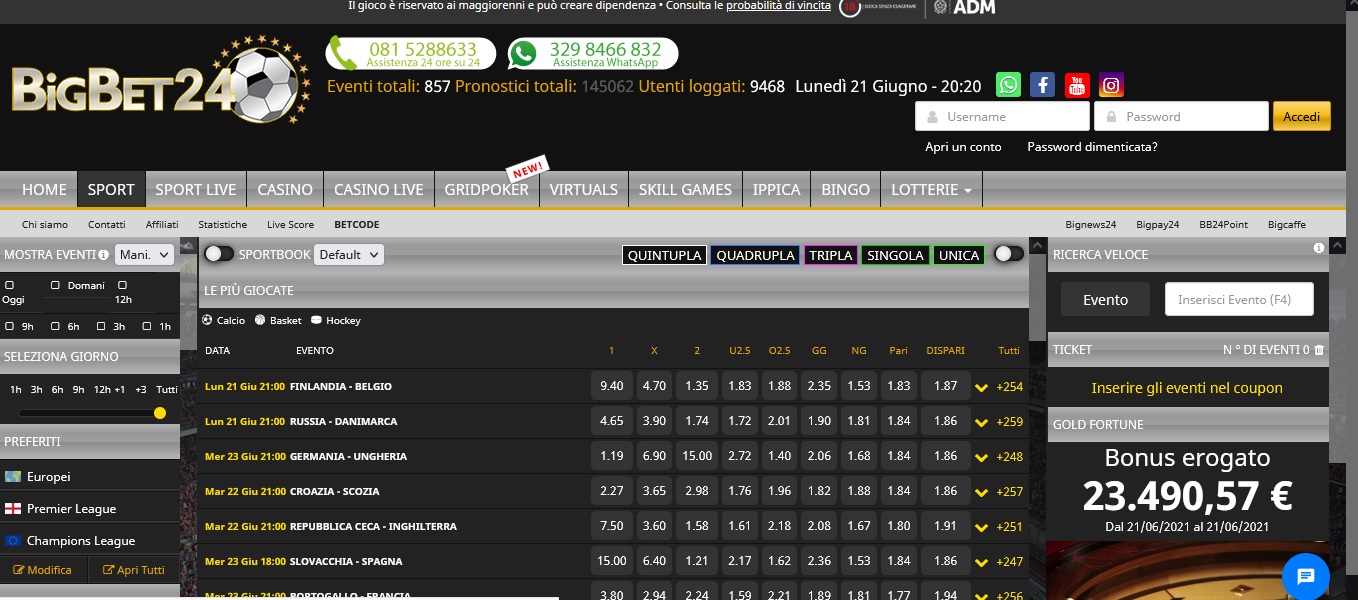Open the WhatsApp social icon
This screenshot has width=1358, height=600.
pos(1009,85)
